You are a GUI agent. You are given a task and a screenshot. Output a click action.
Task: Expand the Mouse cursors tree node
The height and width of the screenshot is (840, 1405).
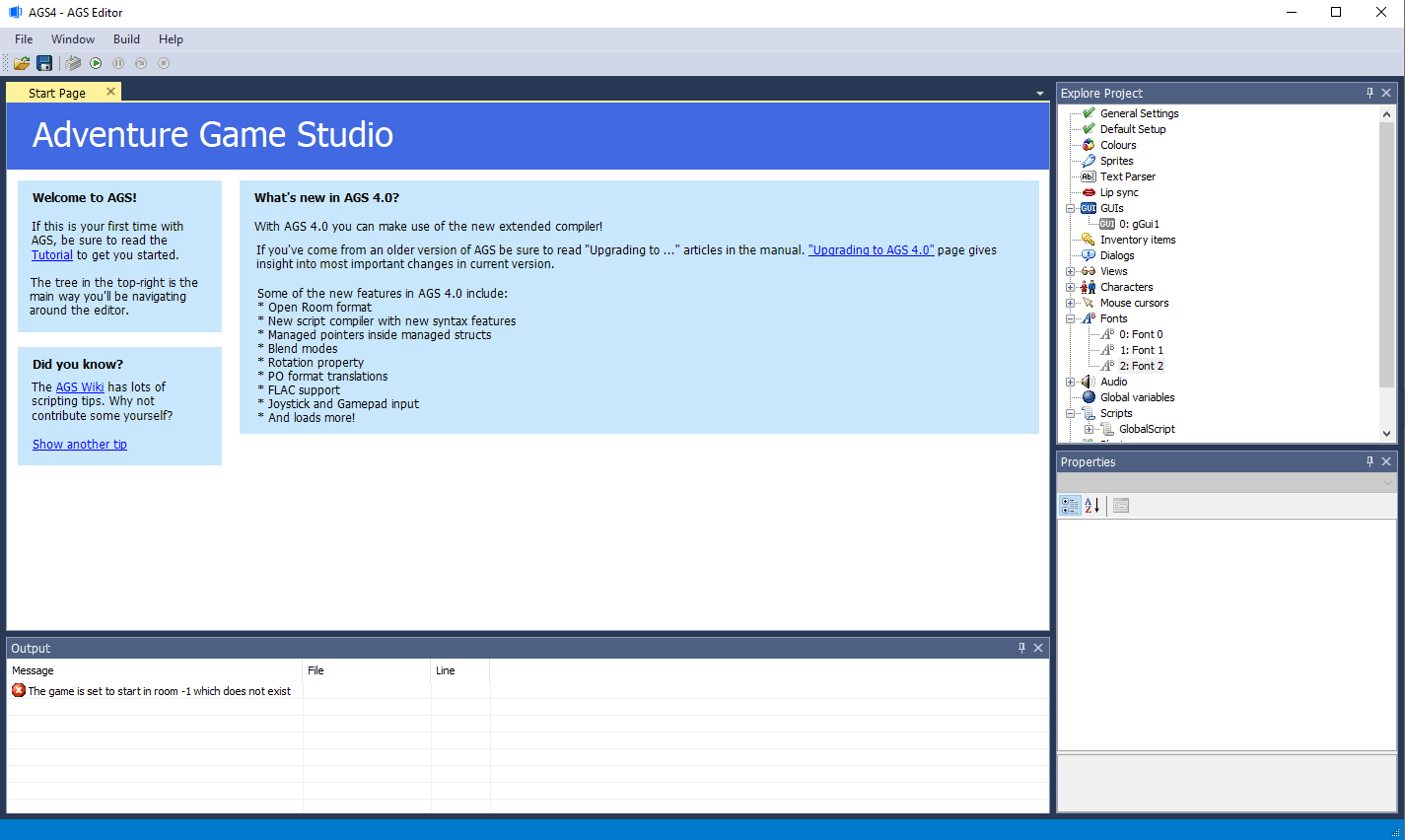(1071, 303)
